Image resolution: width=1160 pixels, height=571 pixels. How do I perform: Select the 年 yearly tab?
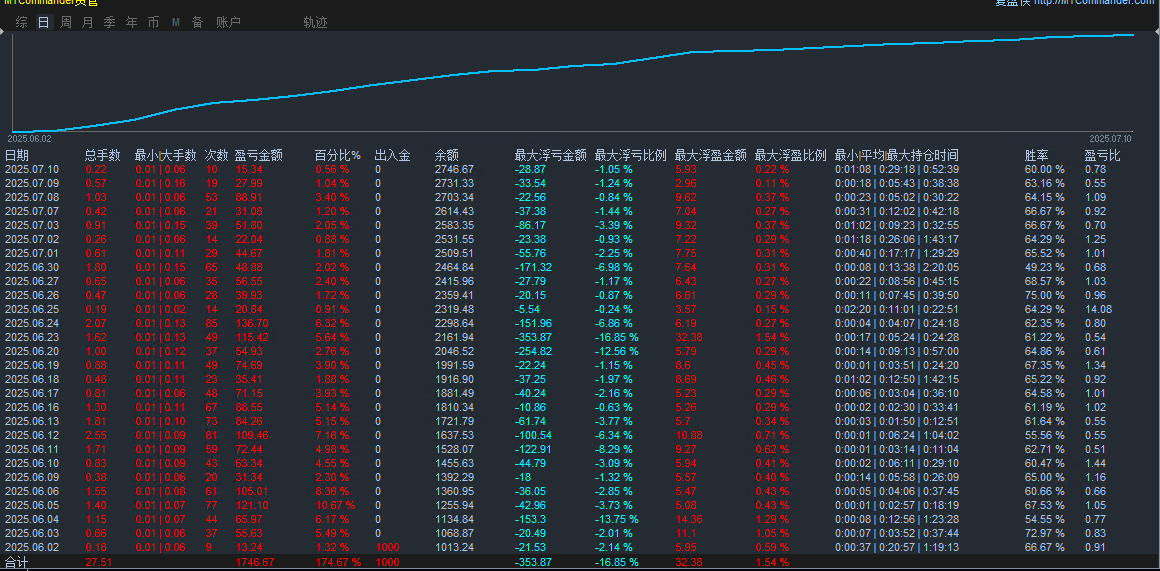pos(132,22)
